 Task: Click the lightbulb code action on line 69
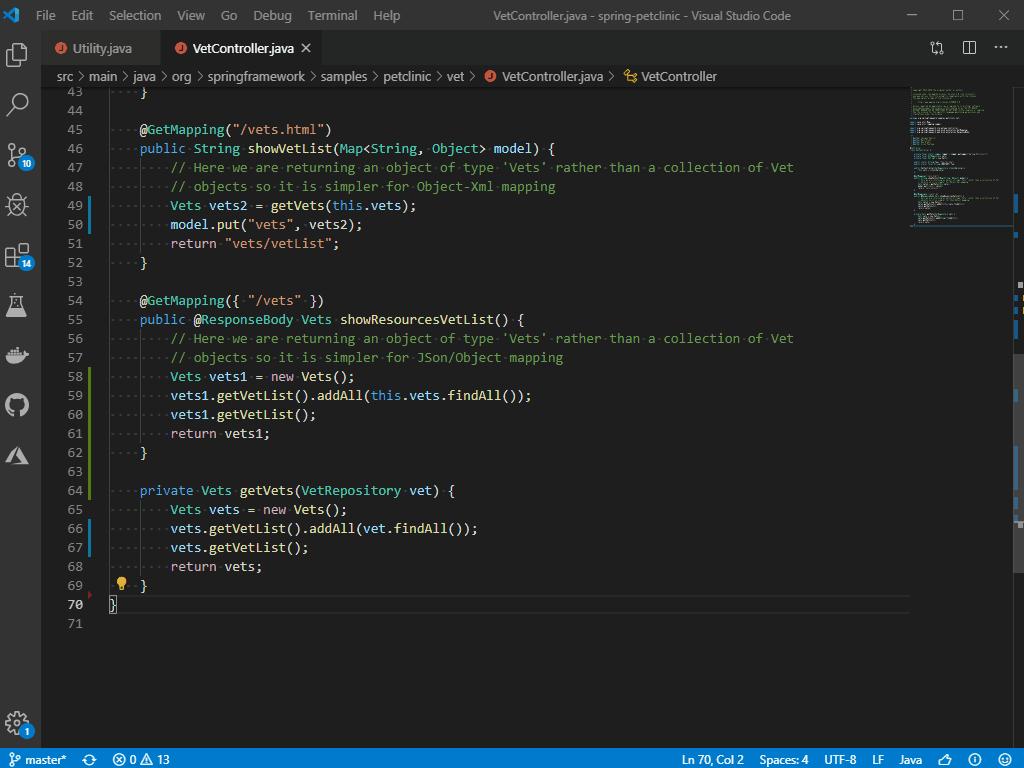coord(121,584)
